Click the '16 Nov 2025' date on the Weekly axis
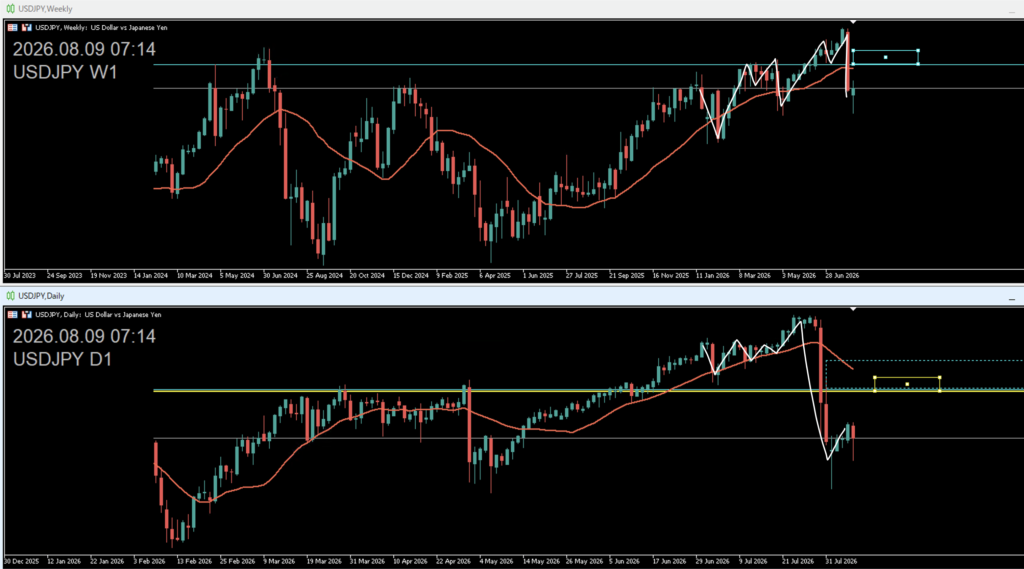 tap(671, 276)
